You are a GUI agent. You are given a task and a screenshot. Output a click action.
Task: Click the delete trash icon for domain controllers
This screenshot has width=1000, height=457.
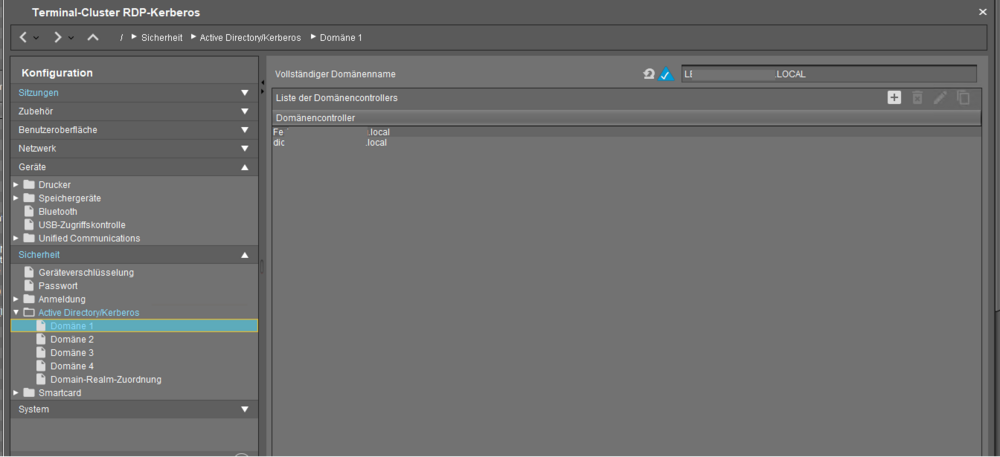coord(917,98)
